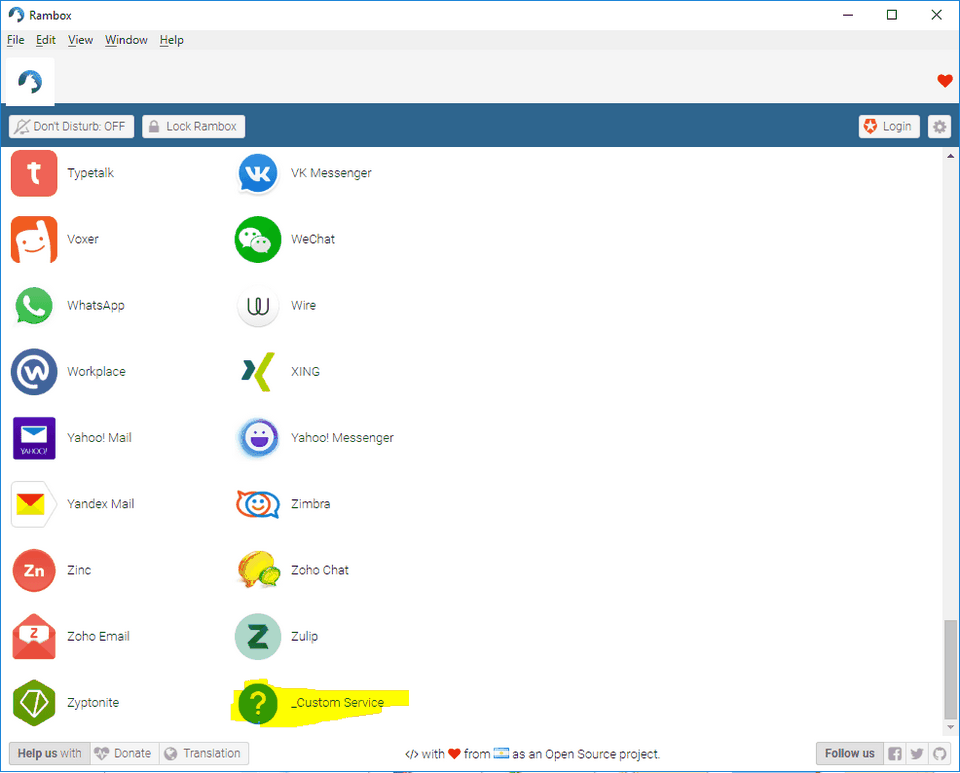
Task: Click the Help us with label
Action: click(x=50, y=753)
